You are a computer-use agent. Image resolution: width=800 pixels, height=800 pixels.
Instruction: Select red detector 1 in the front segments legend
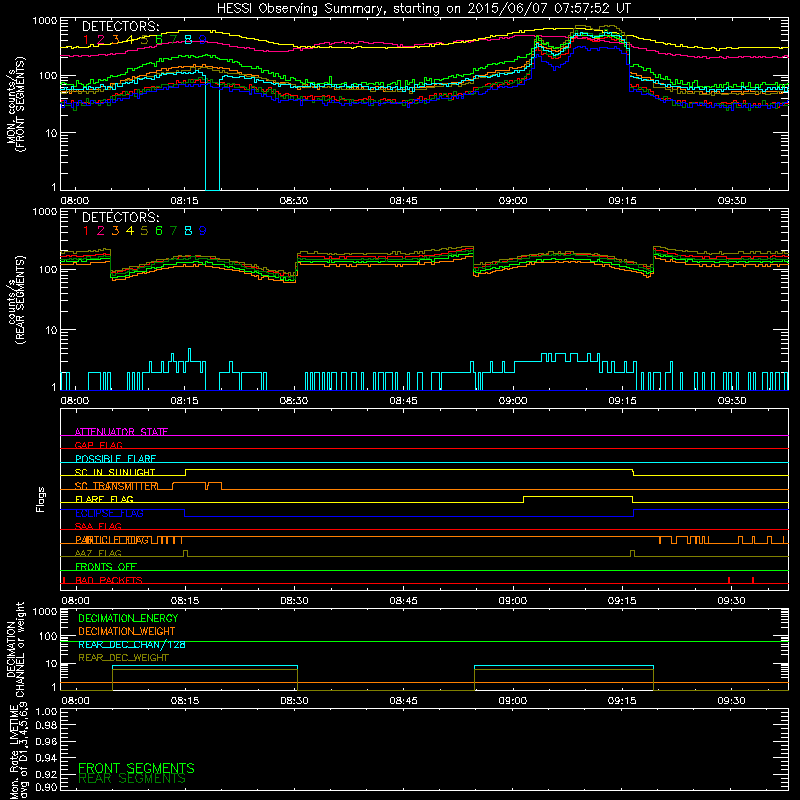point(86,39)
